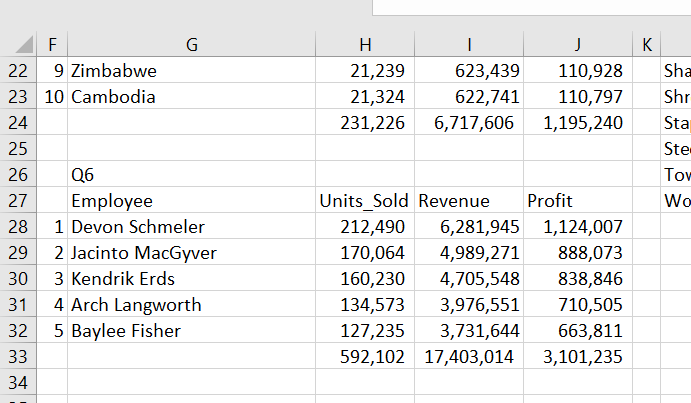Click the total cell 1,195,240

click(x=583, y=123)
